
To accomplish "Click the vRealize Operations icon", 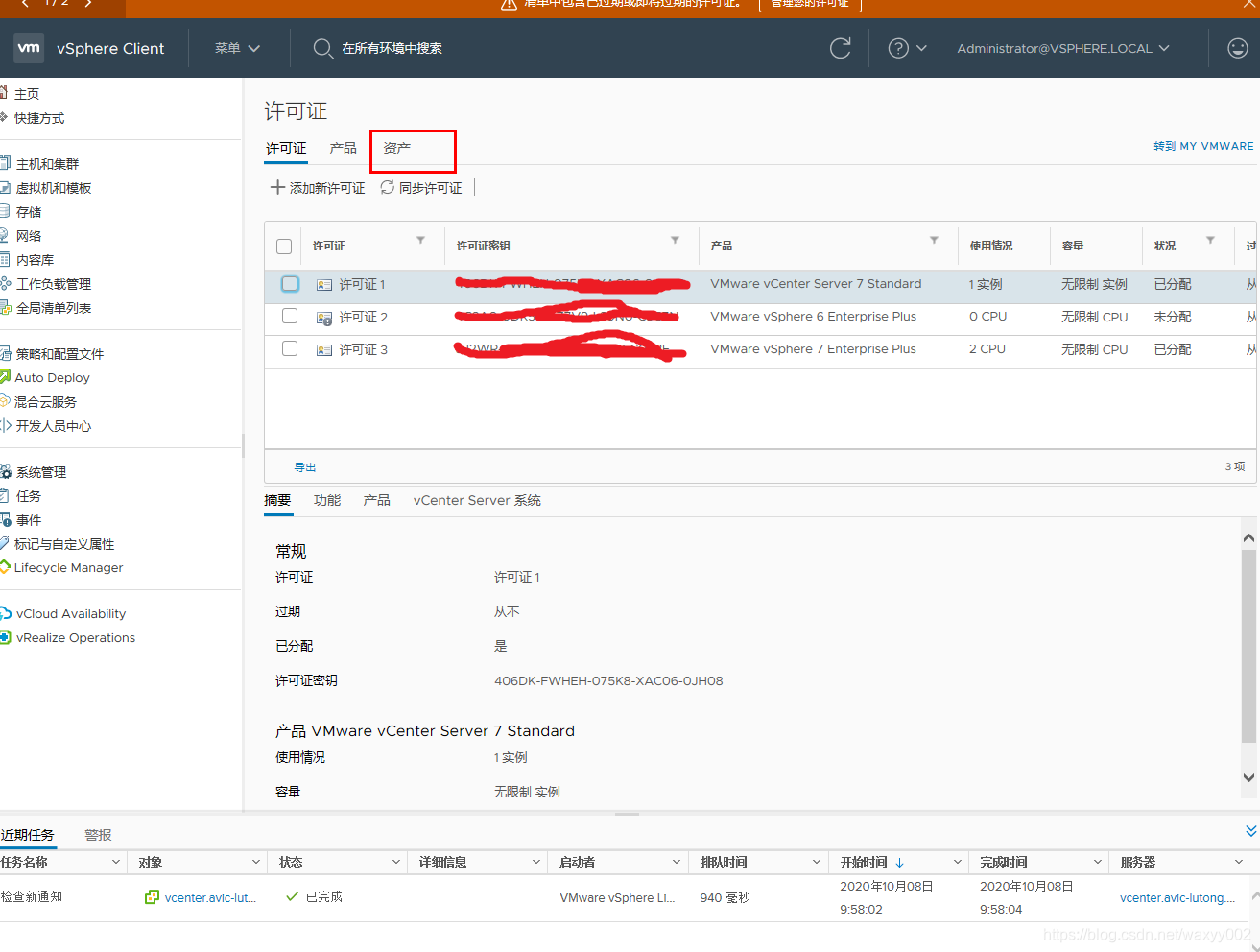I will pyautogui.click(x=6, y=637).
